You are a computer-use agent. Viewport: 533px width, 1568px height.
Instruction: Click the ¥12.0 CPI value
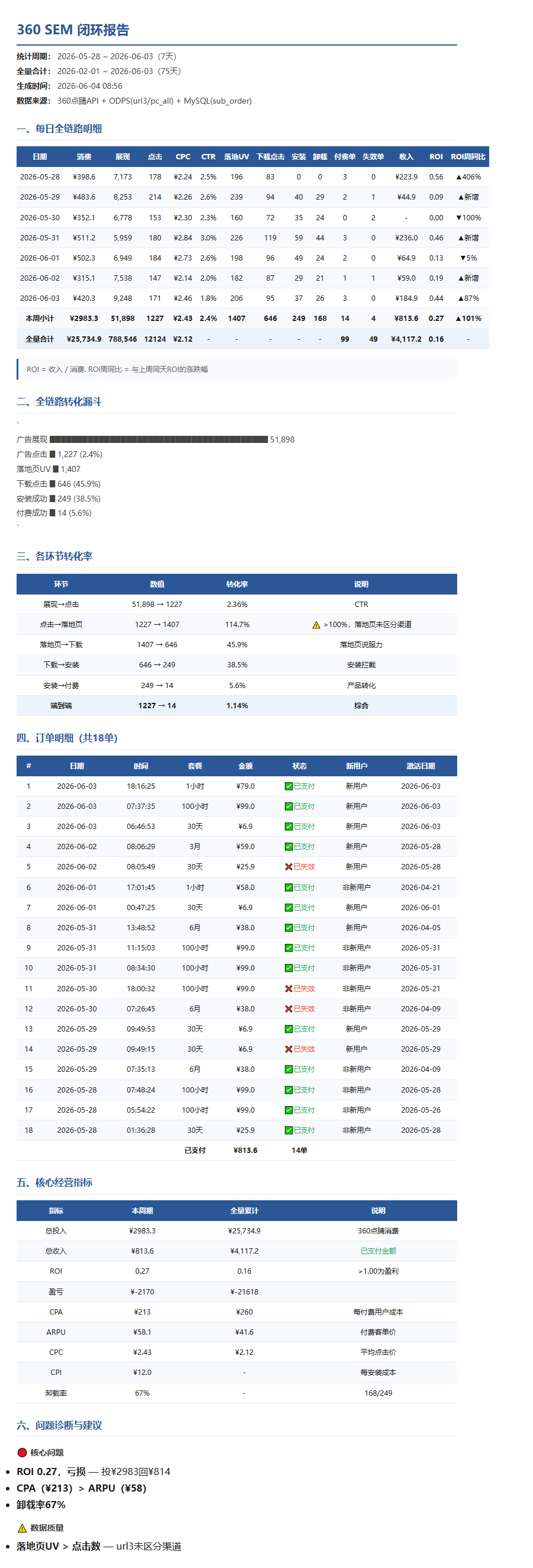click(142, 1372)
